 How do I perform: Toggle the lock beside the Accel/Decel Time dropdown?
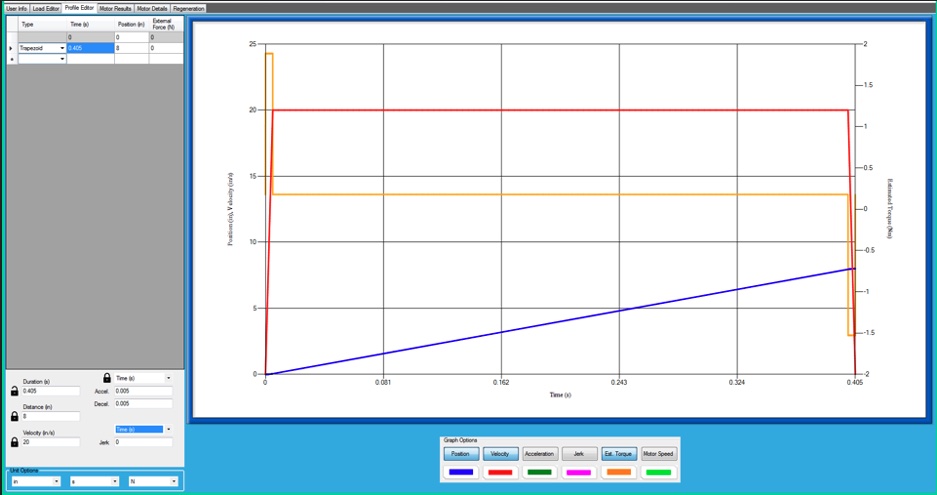(106, 378)
